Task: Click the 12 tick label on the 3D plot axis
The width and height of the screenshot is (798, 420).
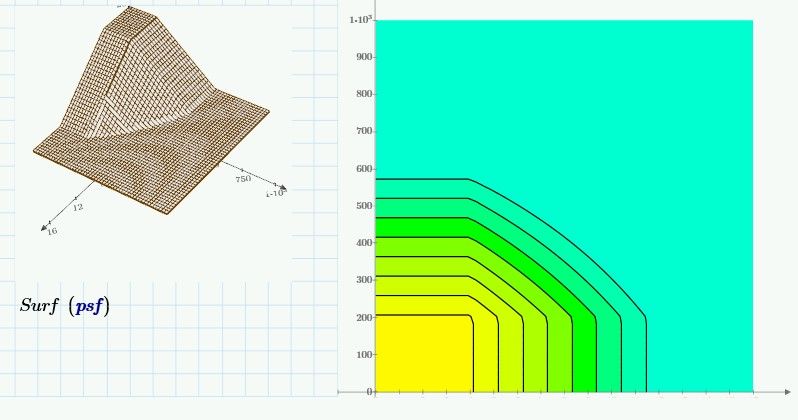Action: [78, 207]
